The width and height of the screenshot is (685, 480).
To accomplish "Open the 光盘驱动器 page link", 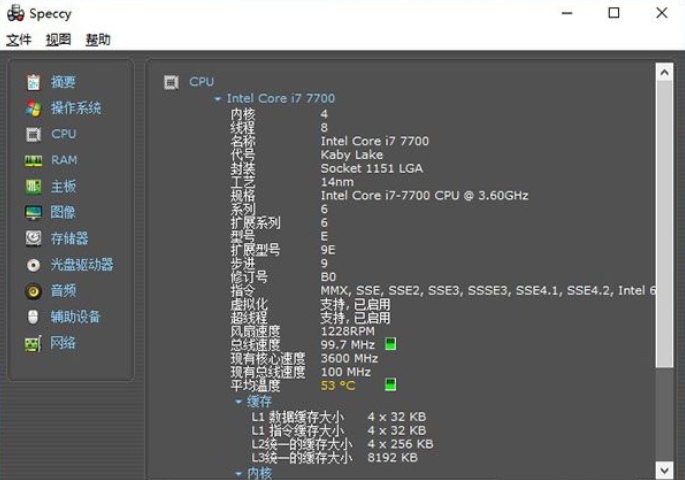I will [82, 265].
